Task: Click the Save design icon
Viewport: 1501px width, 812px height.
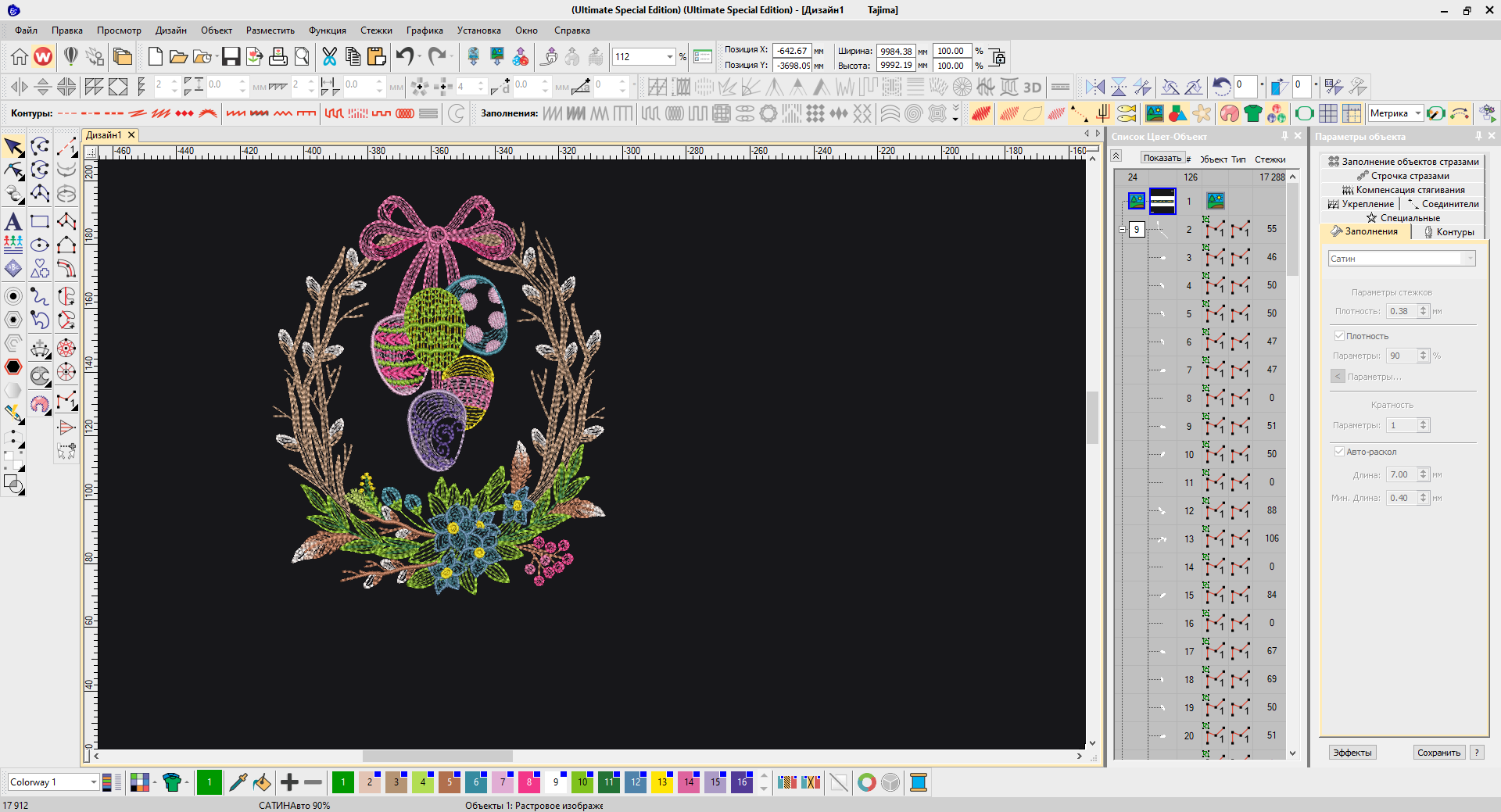Action: click(x=231, y=56)
